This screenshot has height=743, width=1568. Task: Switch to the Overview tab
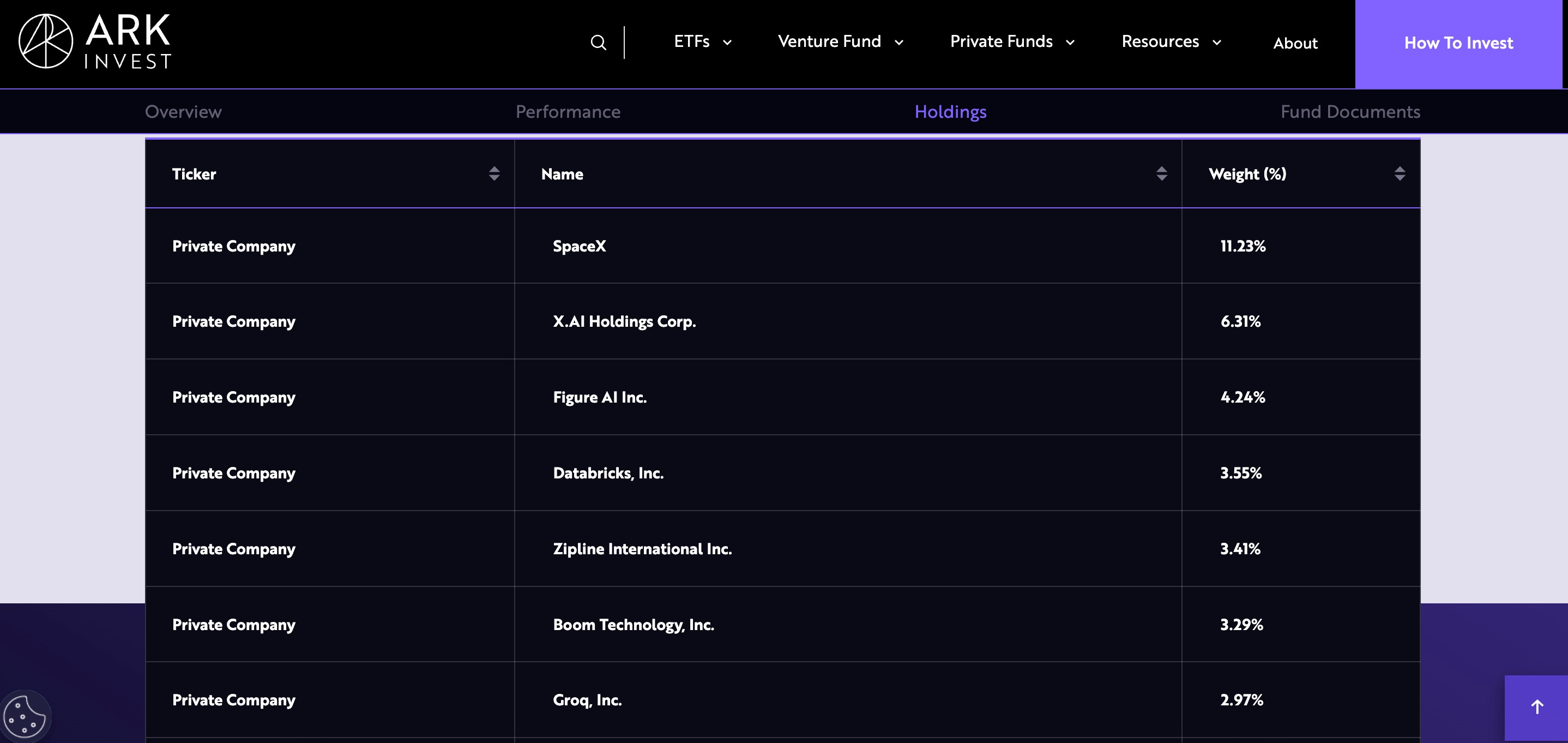click(183, 112)
